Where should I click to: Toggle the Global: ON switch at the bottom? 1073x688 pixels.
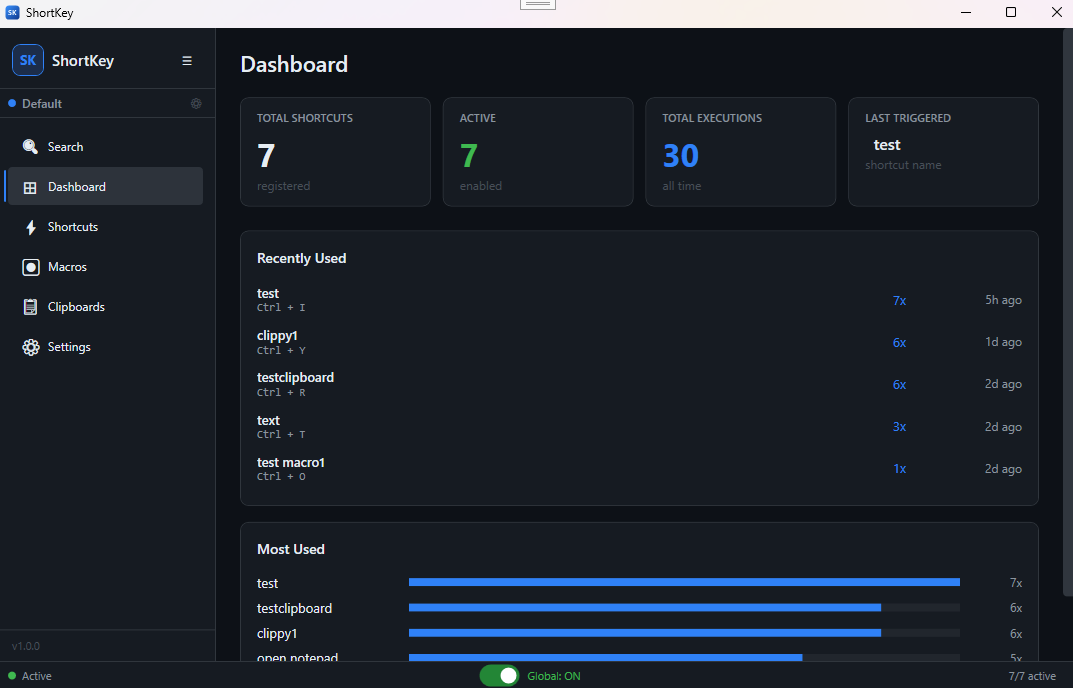point(499,675)
